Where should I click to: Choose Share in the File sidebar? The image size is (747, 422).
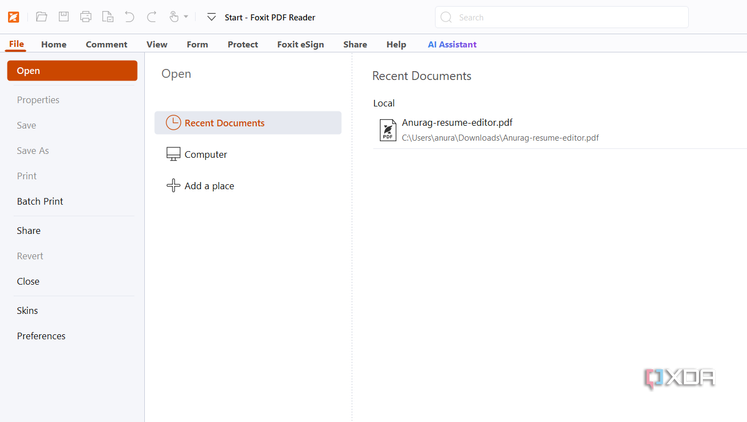29,231
